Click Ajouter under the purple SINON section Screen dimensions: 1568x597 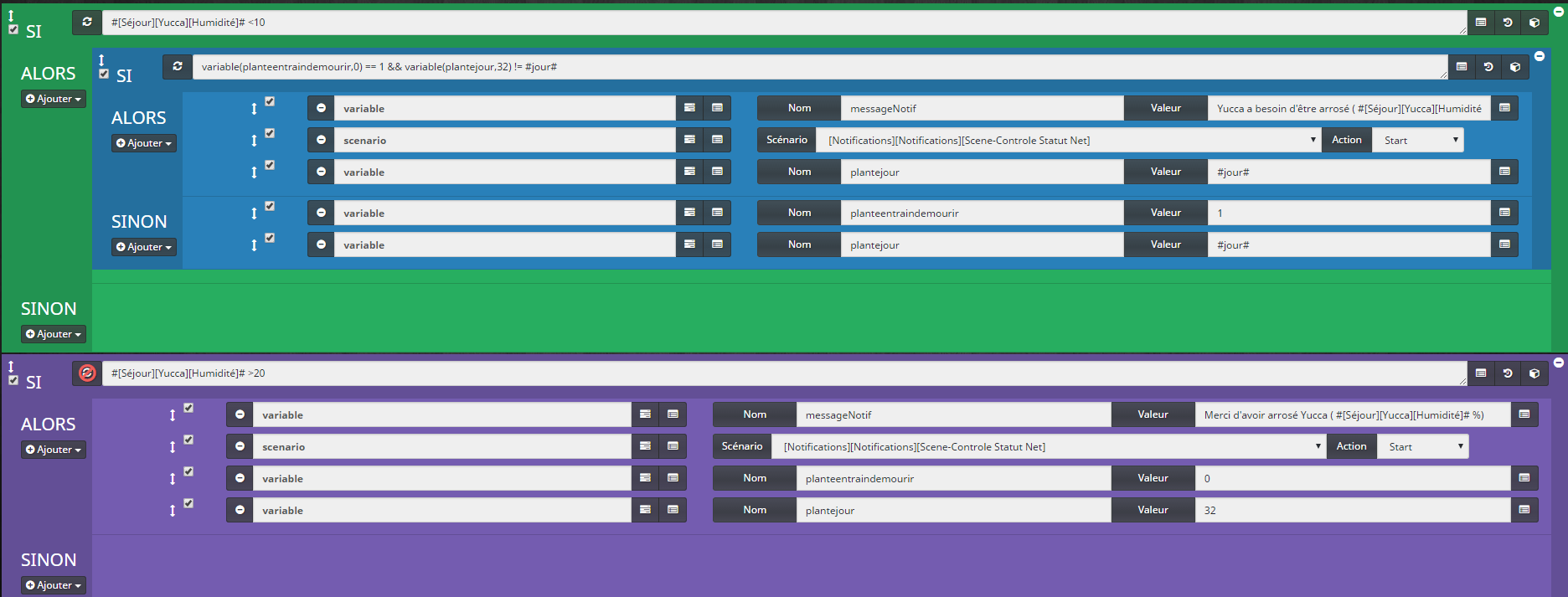click(54, 585)
